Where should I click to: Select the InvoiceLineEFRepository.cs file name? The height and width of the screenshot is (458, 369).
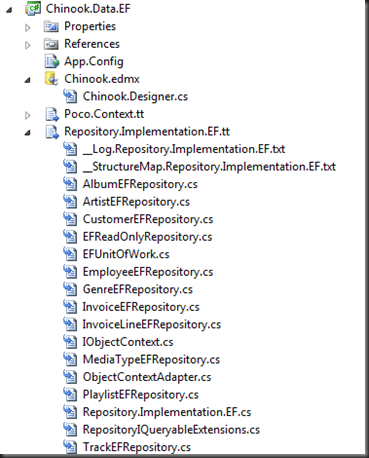coord(152,325)
